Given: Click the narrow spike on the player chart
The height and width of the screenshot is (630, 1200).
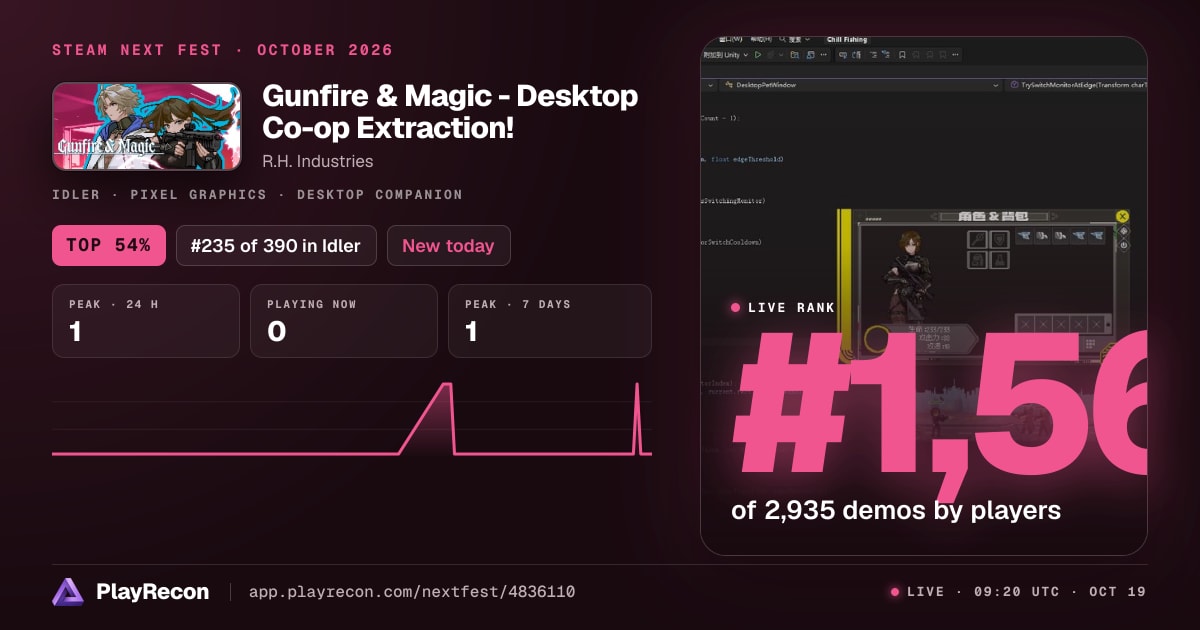Looking at the screenshot, I should 637,418.
